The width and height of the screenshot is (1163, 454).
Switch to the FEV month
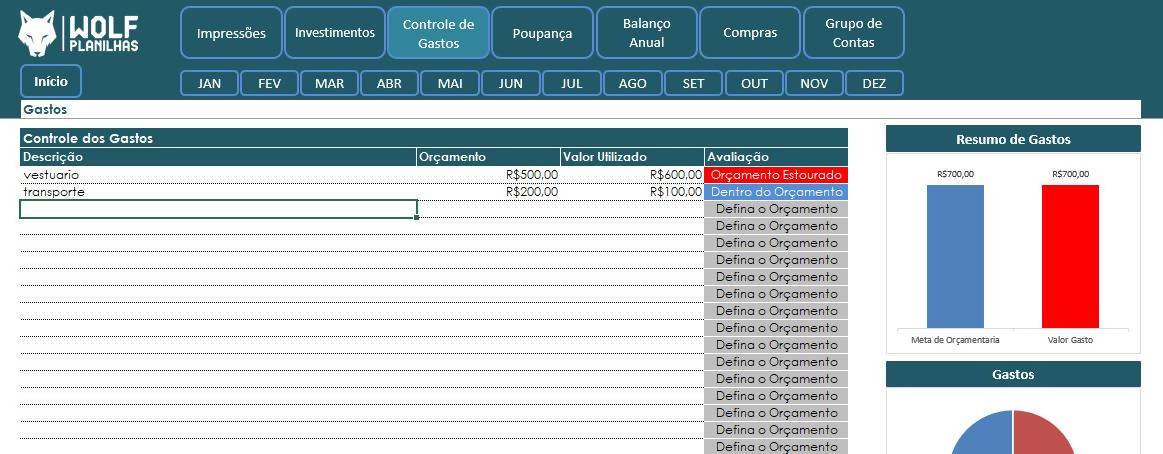[x=269, y=83]
